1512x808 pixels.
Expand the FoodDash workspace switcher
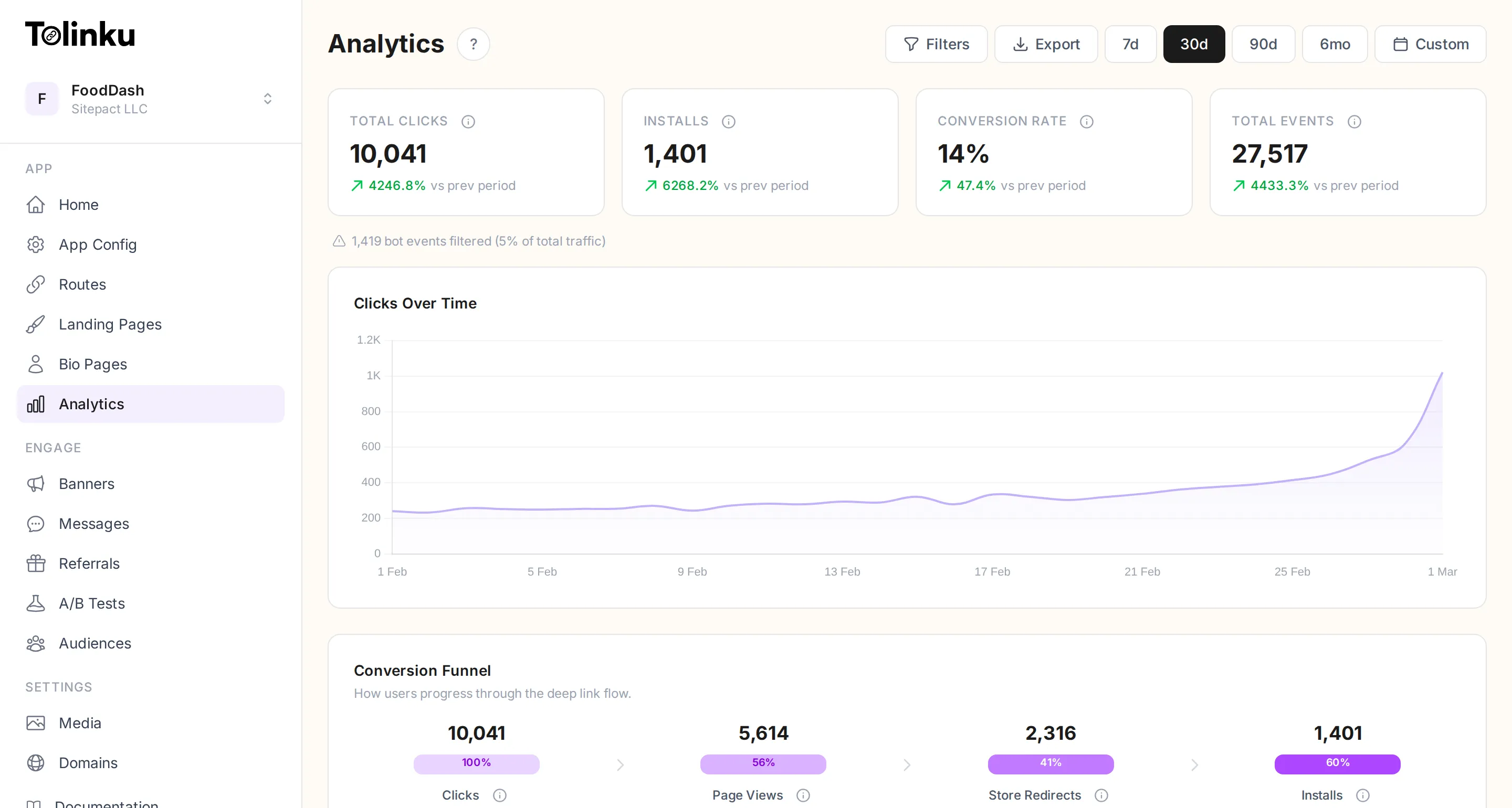pos(267,99)
